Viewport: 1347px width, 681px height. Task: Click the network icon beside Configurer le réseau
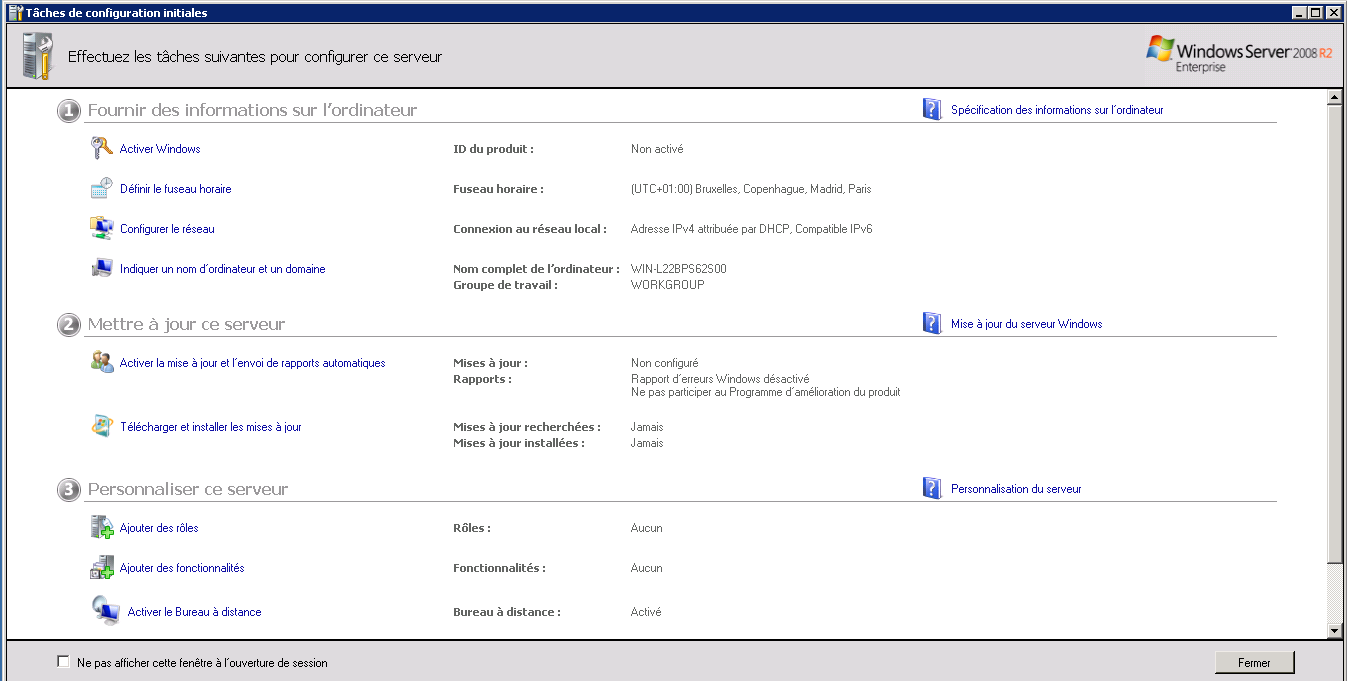[x=102, y=228]
